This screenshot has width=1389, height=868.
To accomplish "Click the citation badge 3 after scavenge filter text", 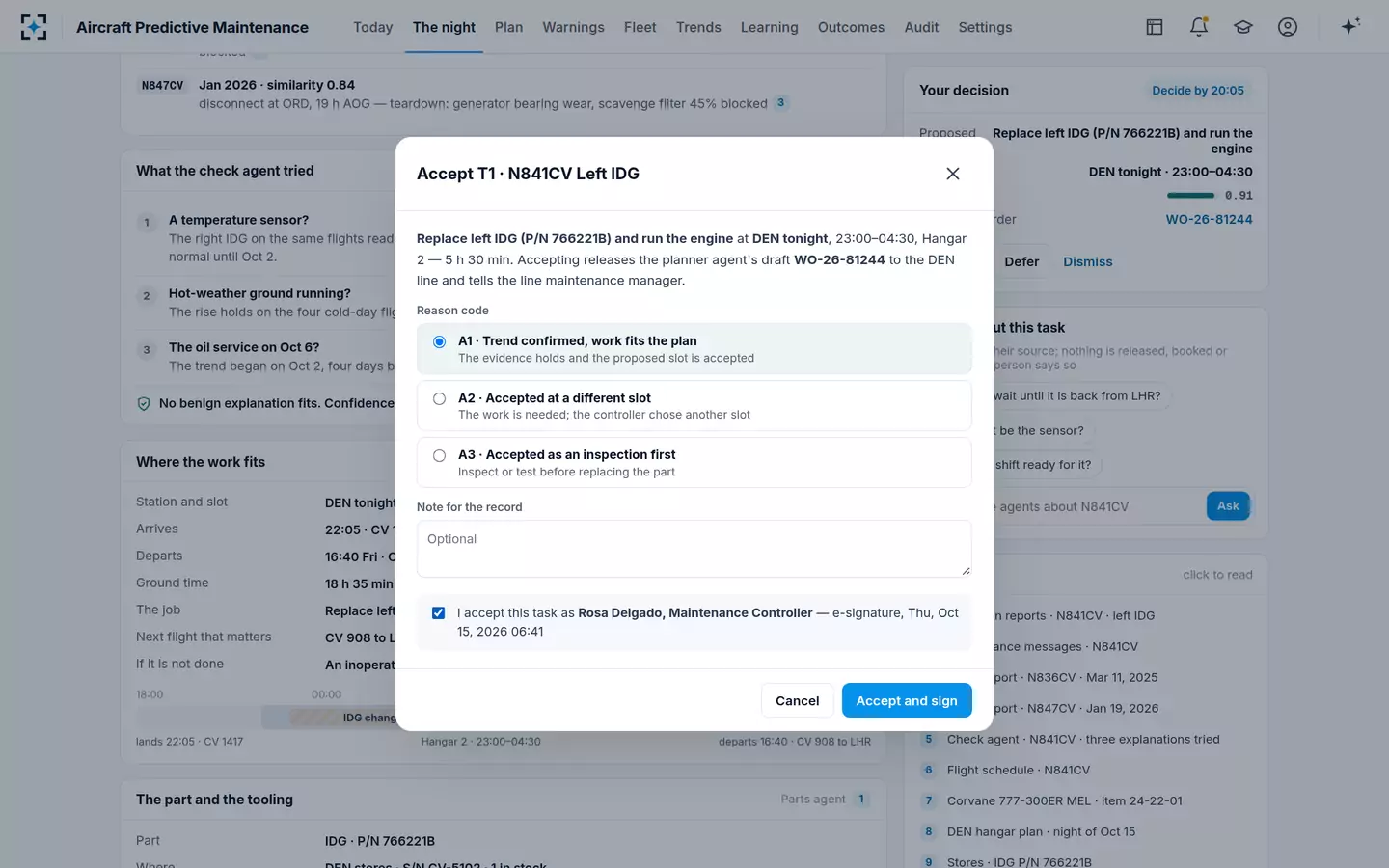I will (x=781, y=102).
